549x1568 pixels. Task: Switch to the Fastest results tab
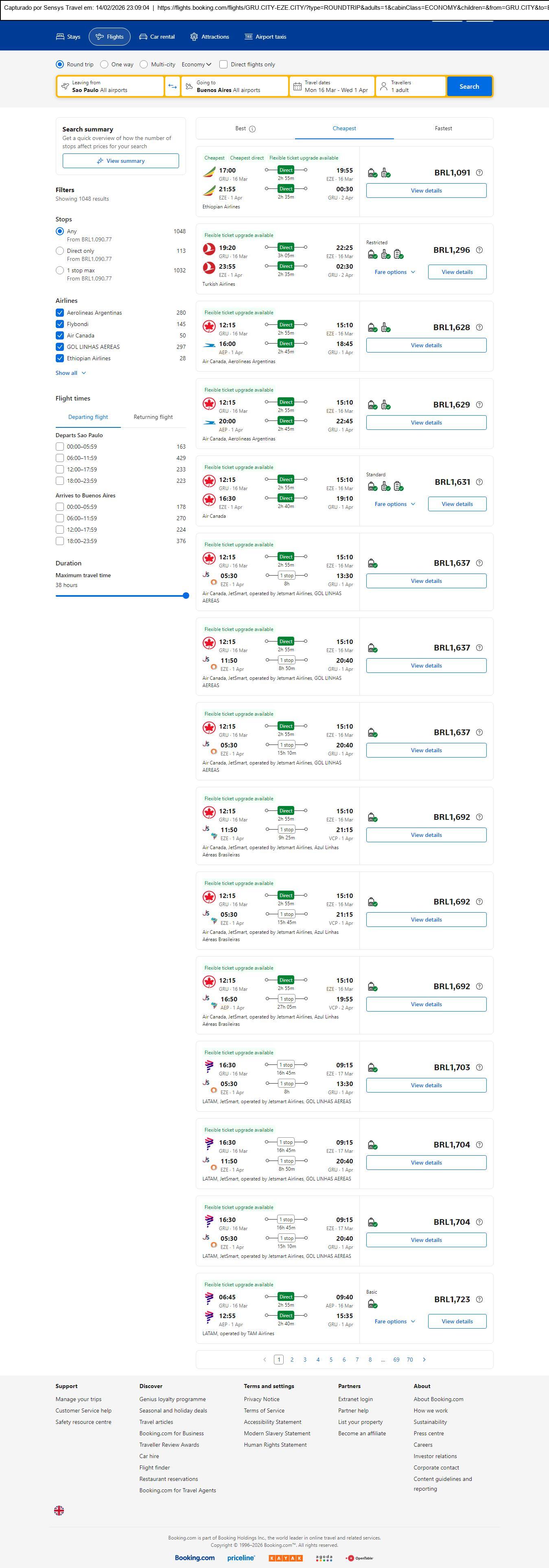tap(443, 129)
